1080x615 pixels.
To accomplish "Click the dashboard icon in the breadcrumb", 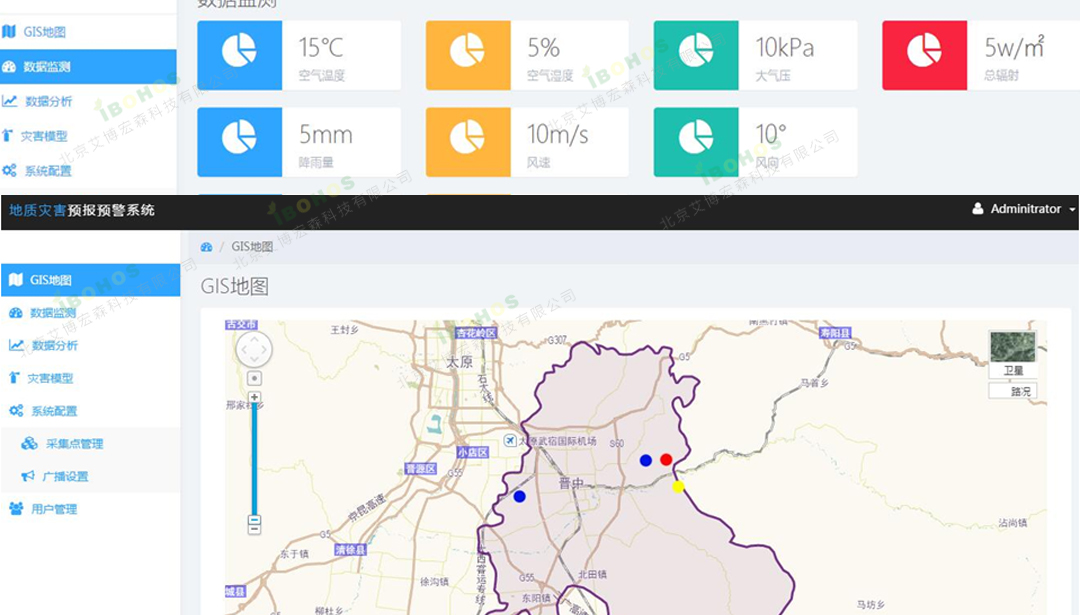I will pos(206,247).
